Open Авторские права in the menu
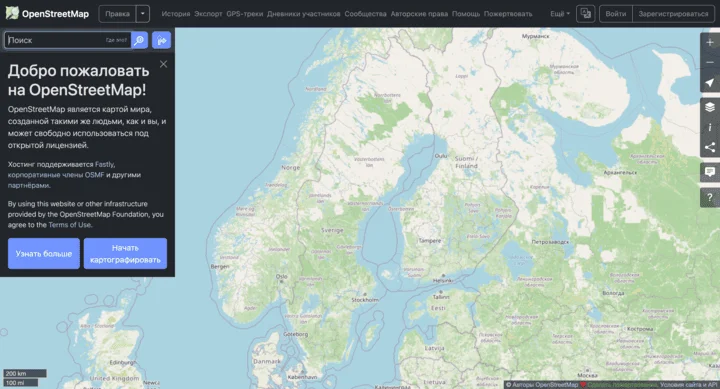 pyautogui.click(x=419, y=14)
